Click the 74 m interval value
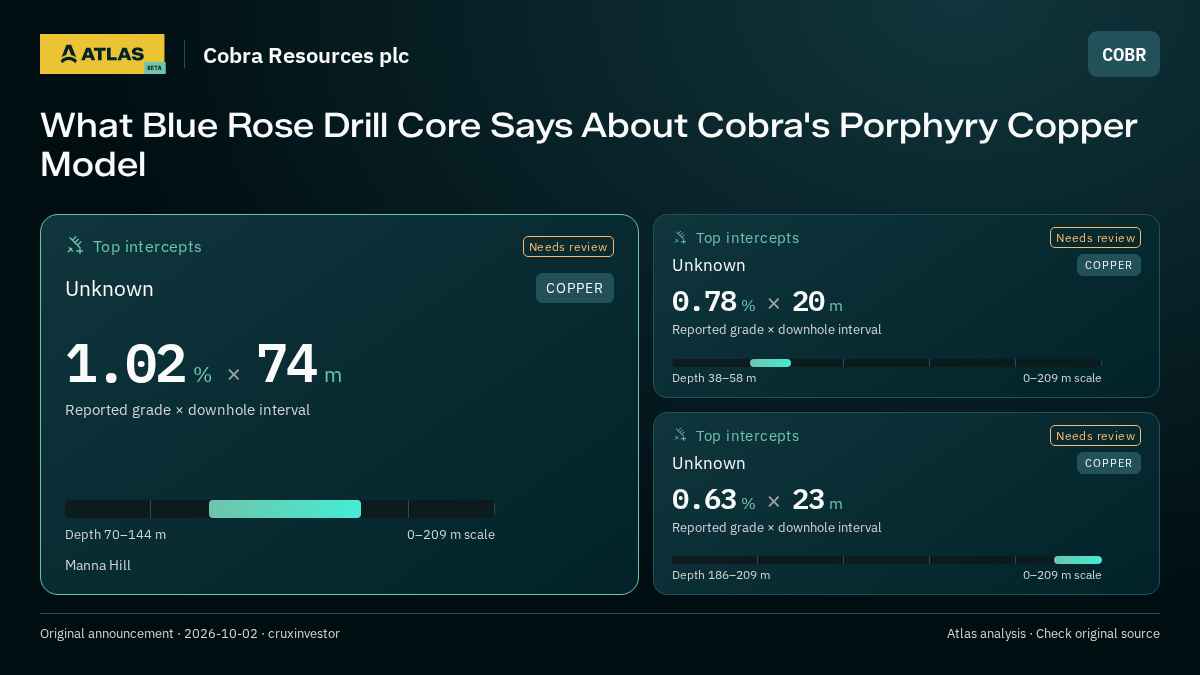 pos(299,365)
